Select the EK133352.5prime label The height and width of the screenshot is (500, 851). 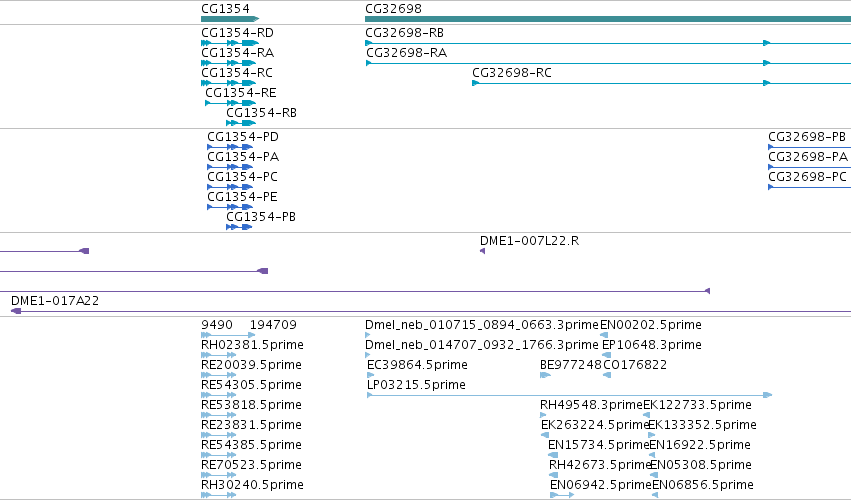tap(702, 425)
